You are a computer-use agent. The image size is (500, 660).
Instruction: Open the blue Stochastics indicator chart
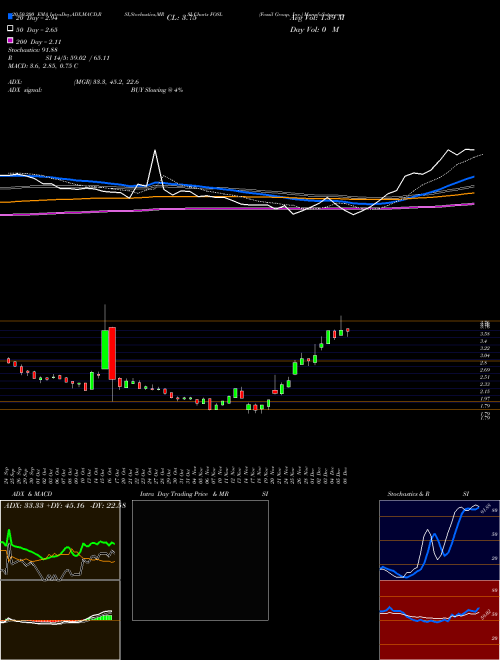439,540
